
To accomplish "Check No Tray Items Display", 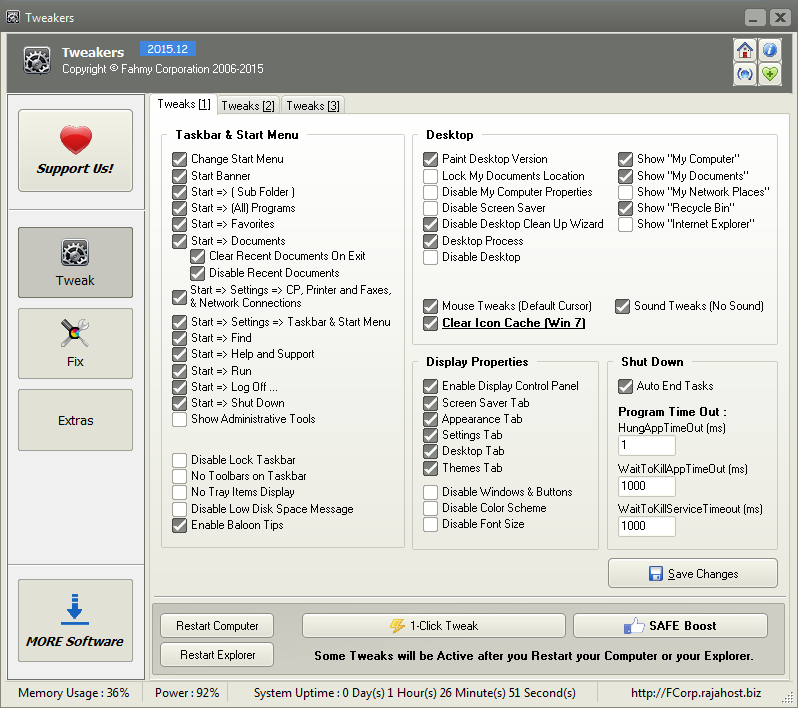I will tap(179, 492).
